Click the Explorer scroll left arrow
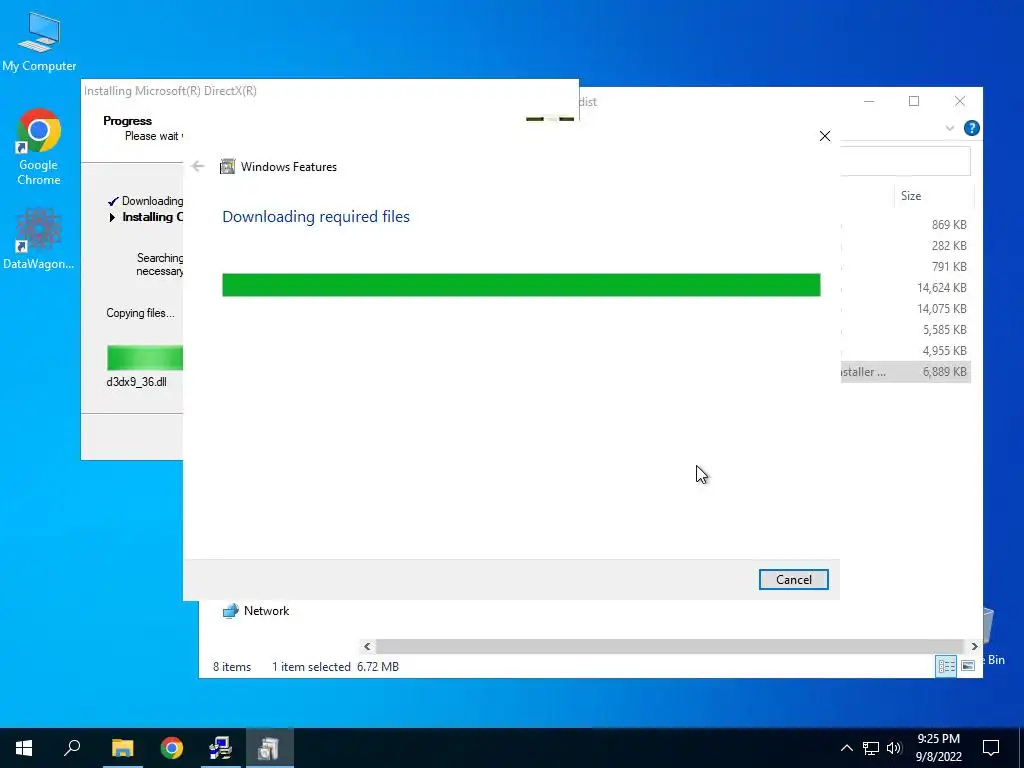 (367, 646)
